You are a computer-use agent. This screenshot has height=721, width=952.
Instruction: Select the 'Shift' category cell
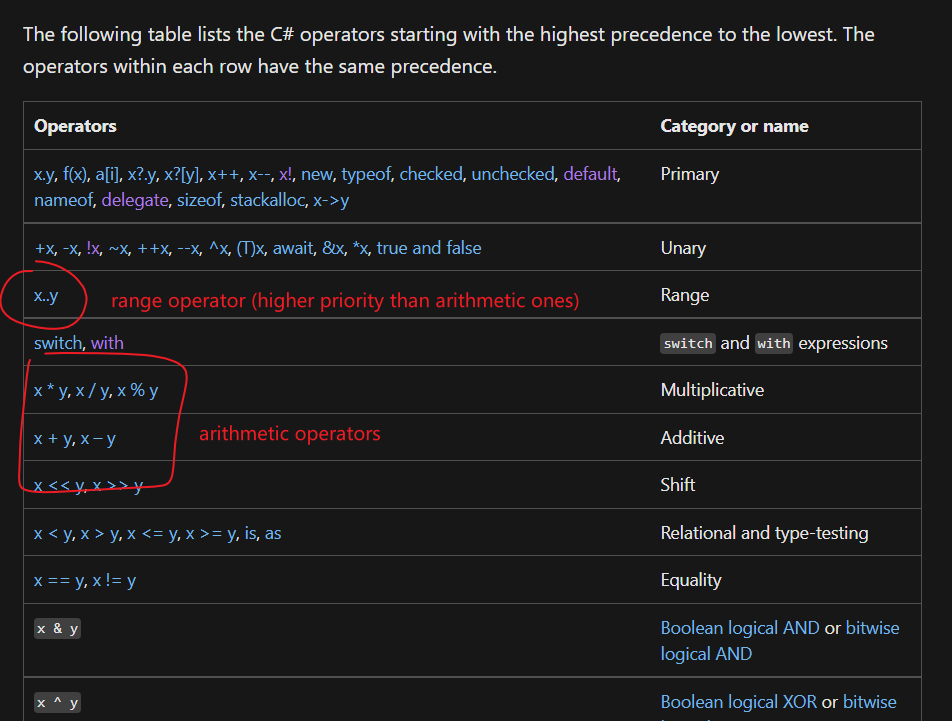coord(678,485)
